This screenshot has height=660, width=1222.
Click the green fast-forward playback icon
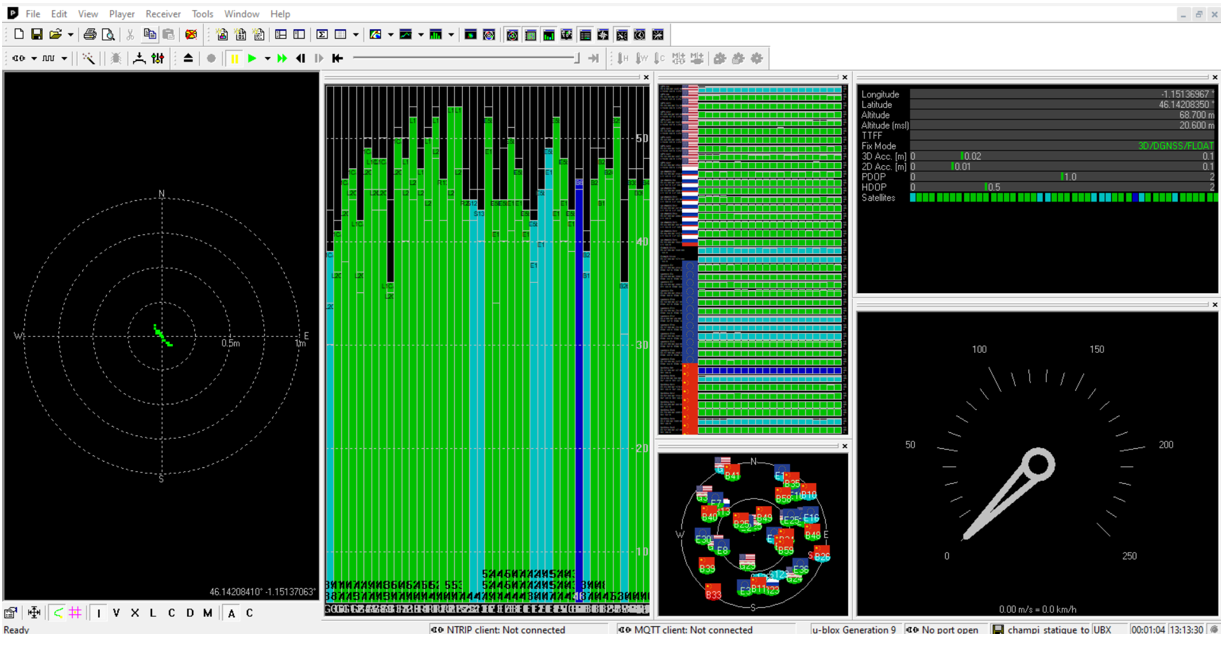pyautogui.click(x=283, y=59)
